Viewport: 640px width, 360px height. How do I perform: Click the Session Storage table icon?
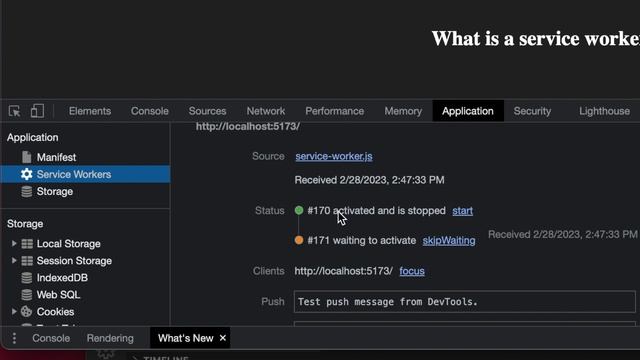point(27,261)
